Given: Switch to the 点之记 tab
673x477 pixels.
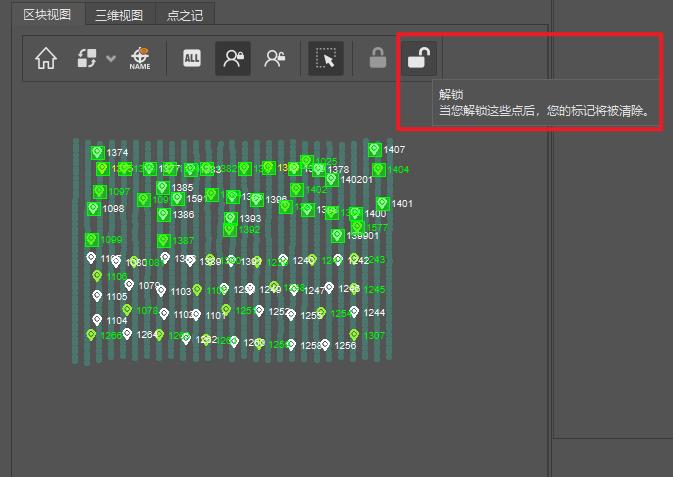Looking at the screenshot, I should point(185,15).
